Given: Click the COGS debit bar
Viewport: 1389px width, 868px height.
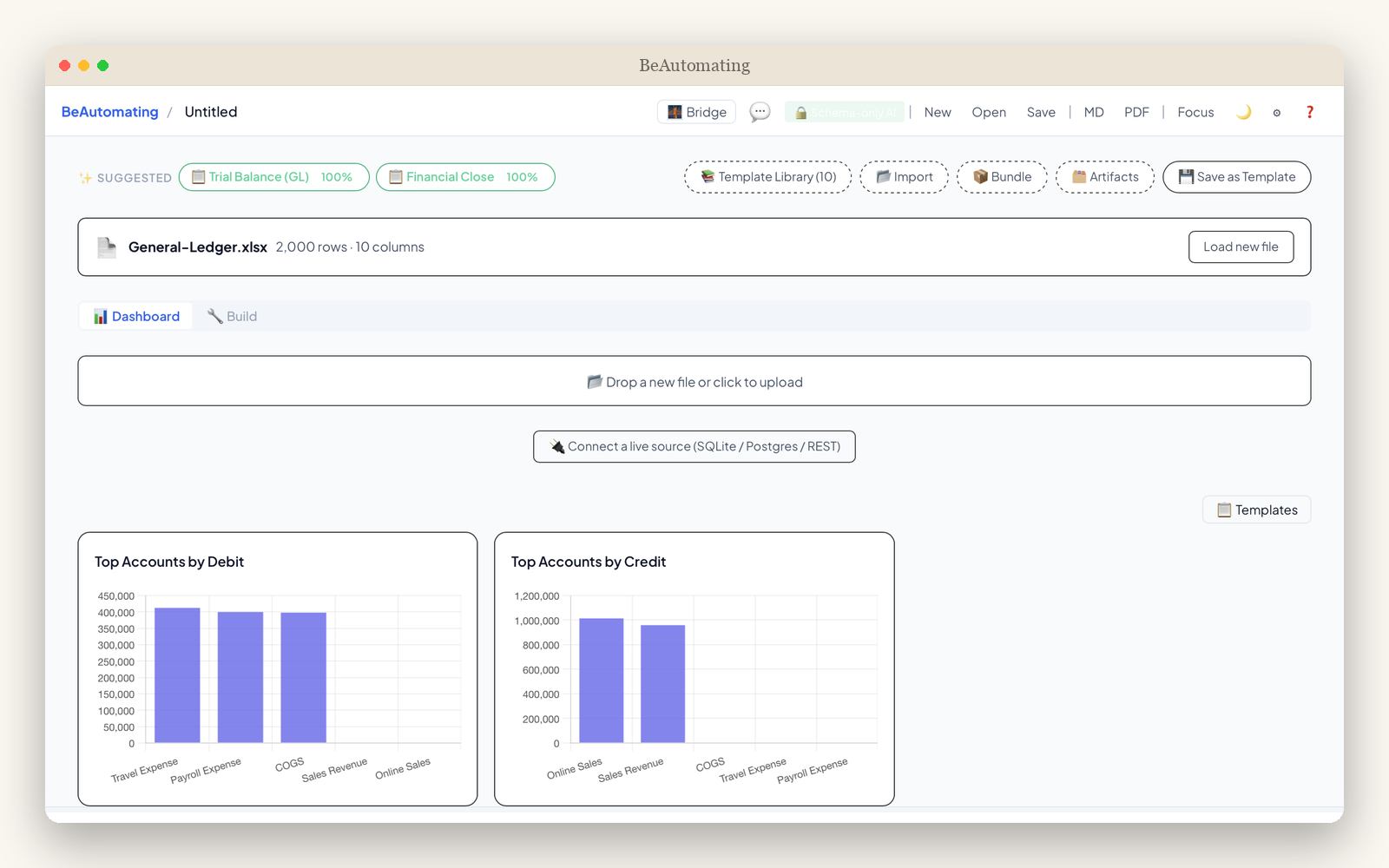Looking at the screenshot, I should coord(304,678).
